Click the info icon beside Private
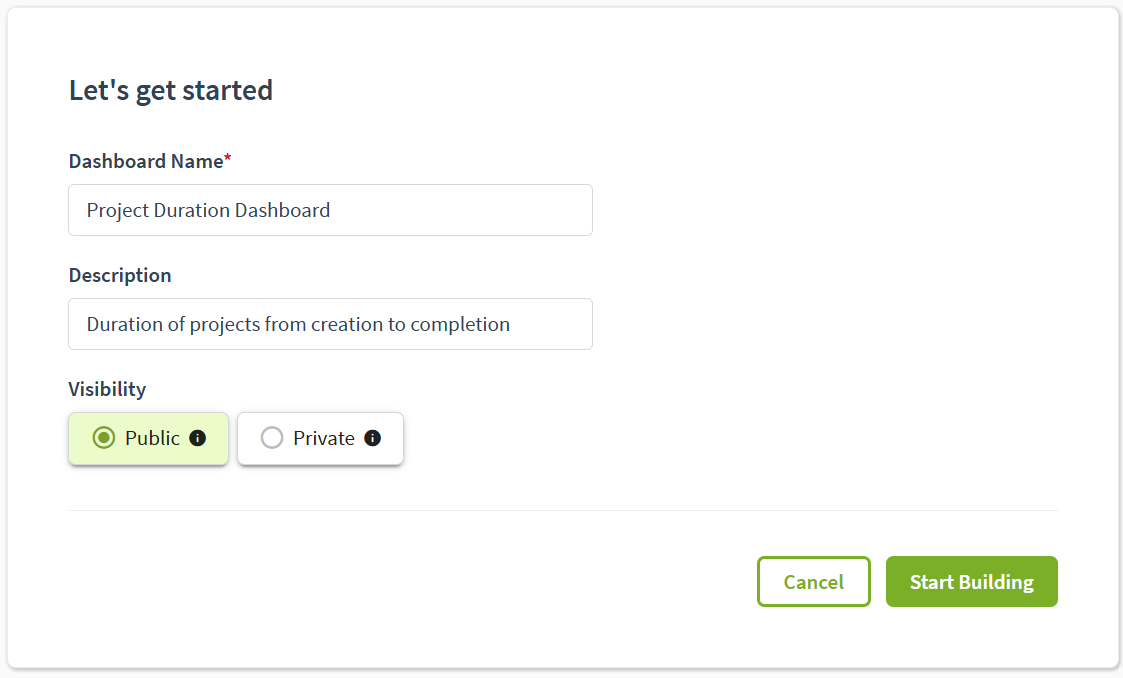The height and width of the screenshot is (678, 1123). [x=373, y=438]
